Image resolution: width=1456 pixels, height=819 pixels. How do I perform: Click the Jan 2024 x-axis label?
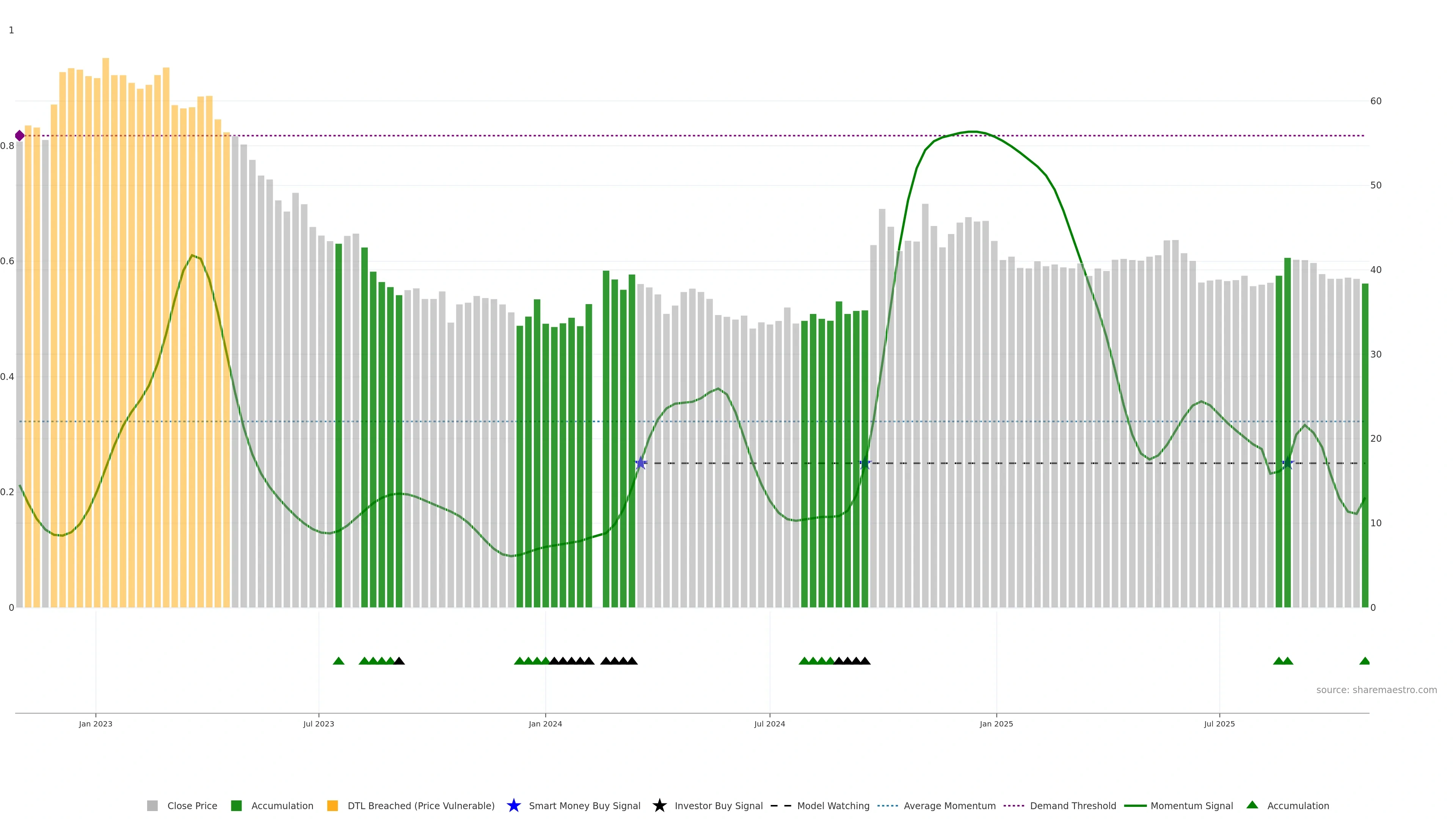tap(545, 724)
